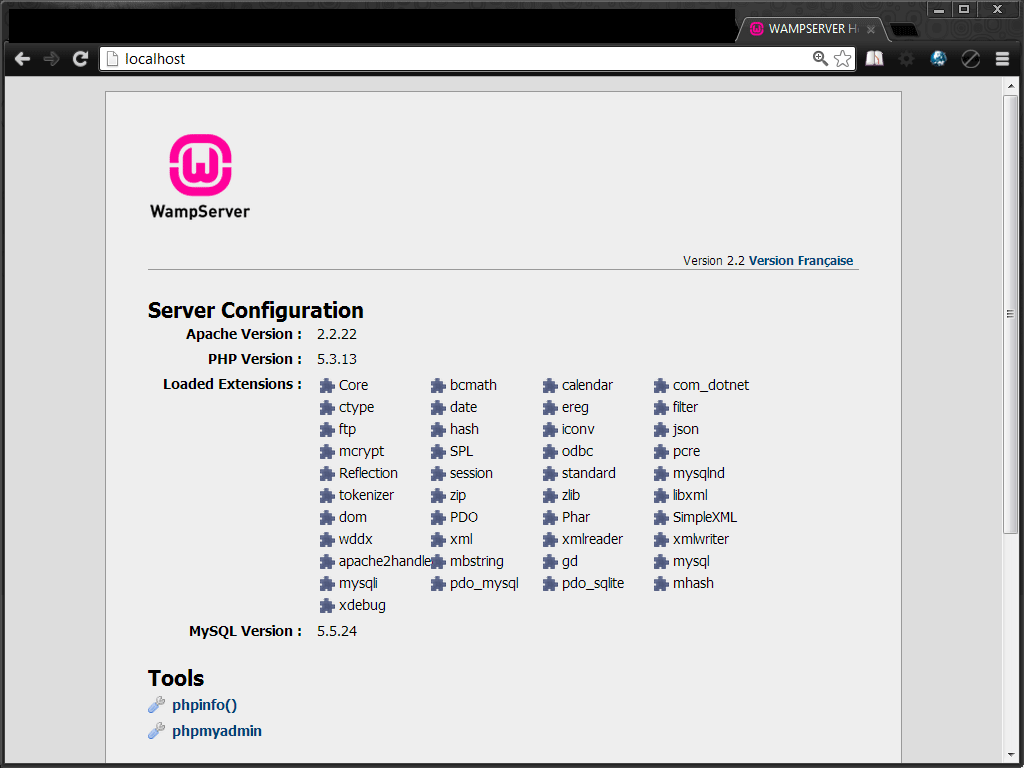Click the puzzle icon next to Phar

(550, 517)
